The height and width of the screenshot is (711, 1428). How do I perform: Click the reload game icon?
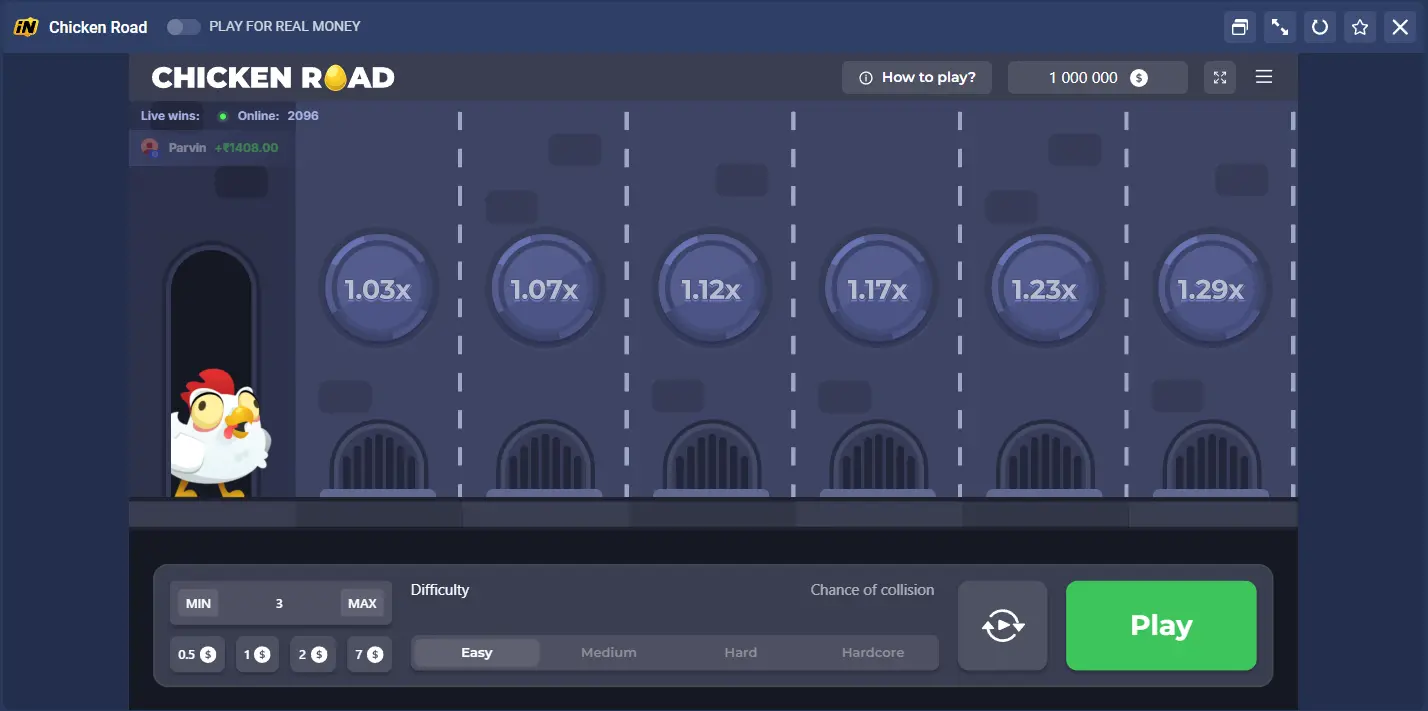click(x=1320, y=27)
